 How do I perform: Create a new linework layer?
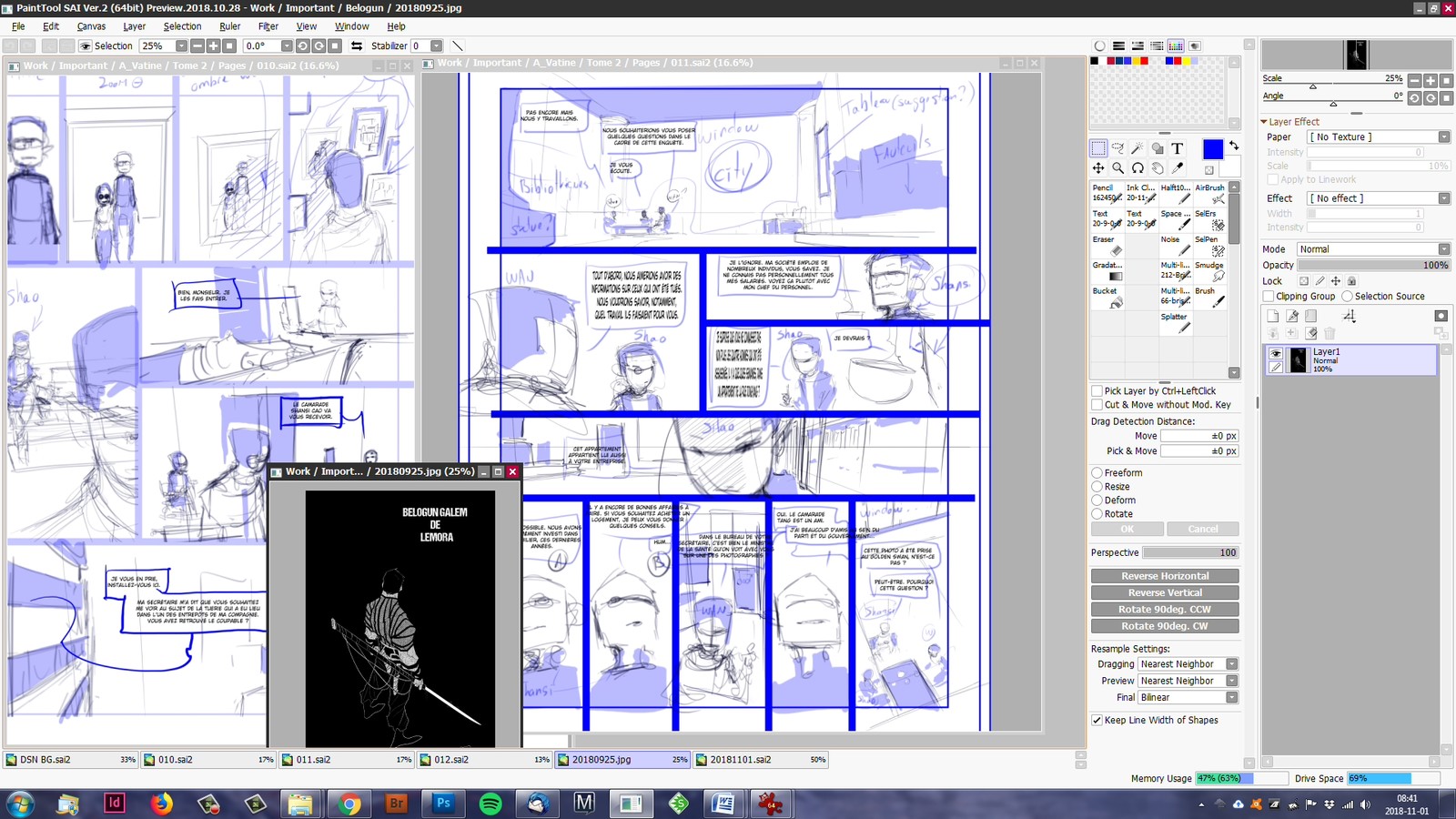pos(1292,316)
